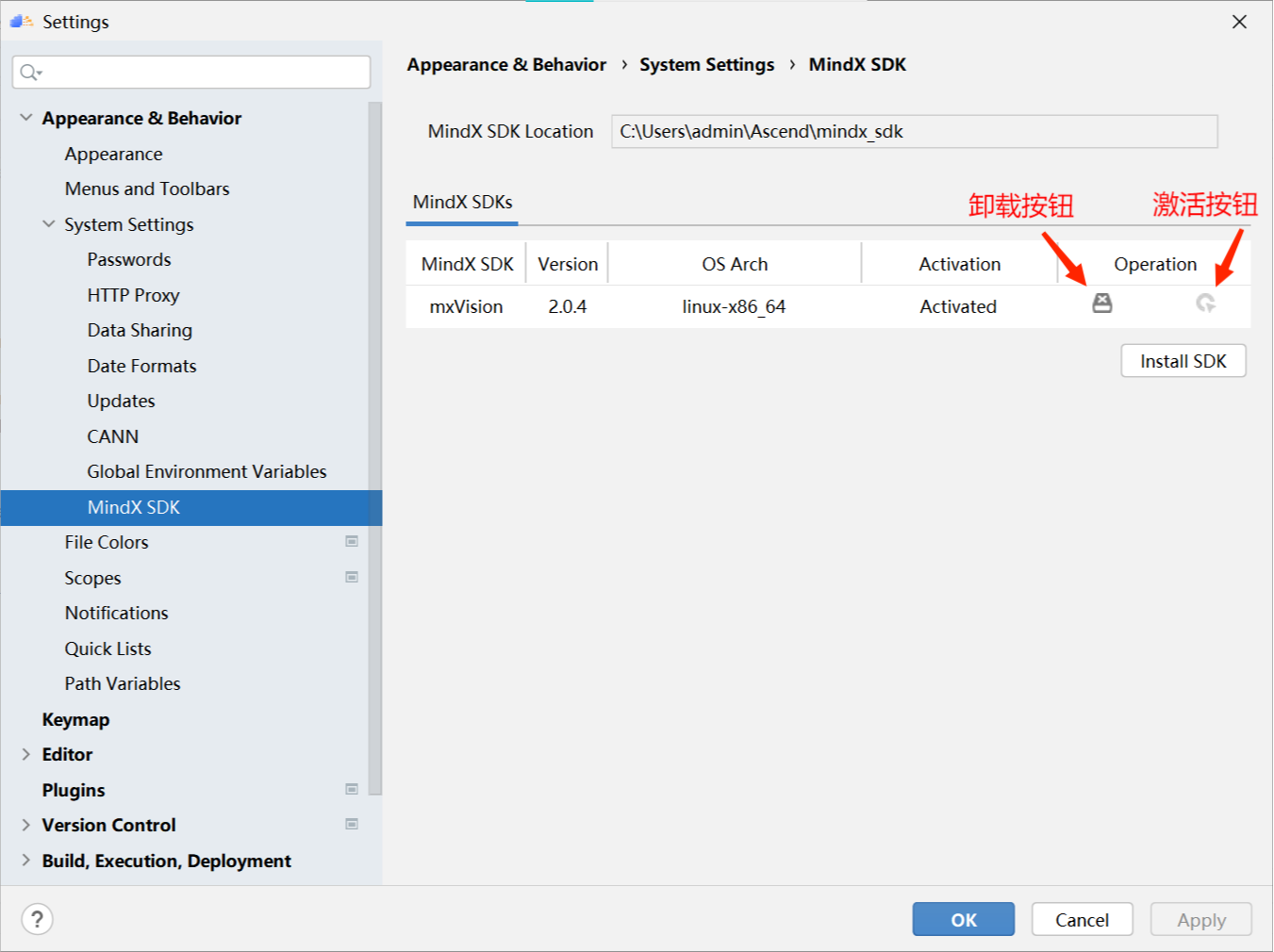Collapse the Appearance & Behavior tree node
1274x952 pixels.
[26, 118]
